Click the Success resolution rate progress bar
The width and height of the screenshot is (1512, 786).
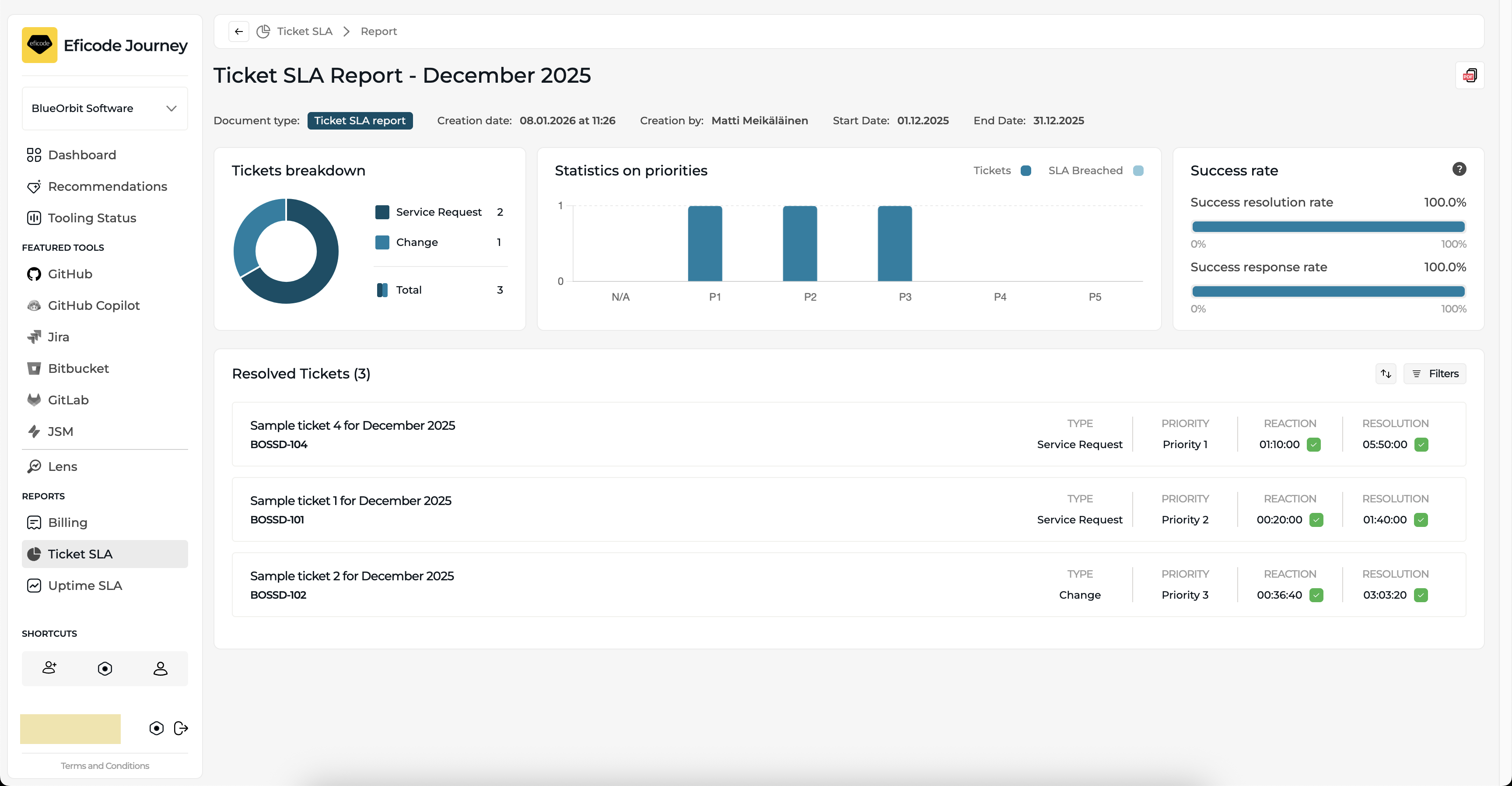1328,227
